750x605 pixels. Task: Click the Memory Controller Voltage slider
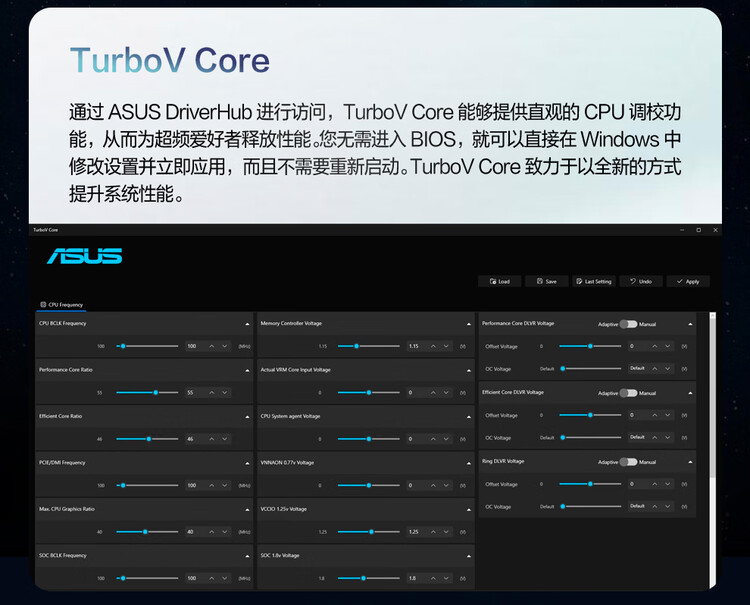point(369,346)
